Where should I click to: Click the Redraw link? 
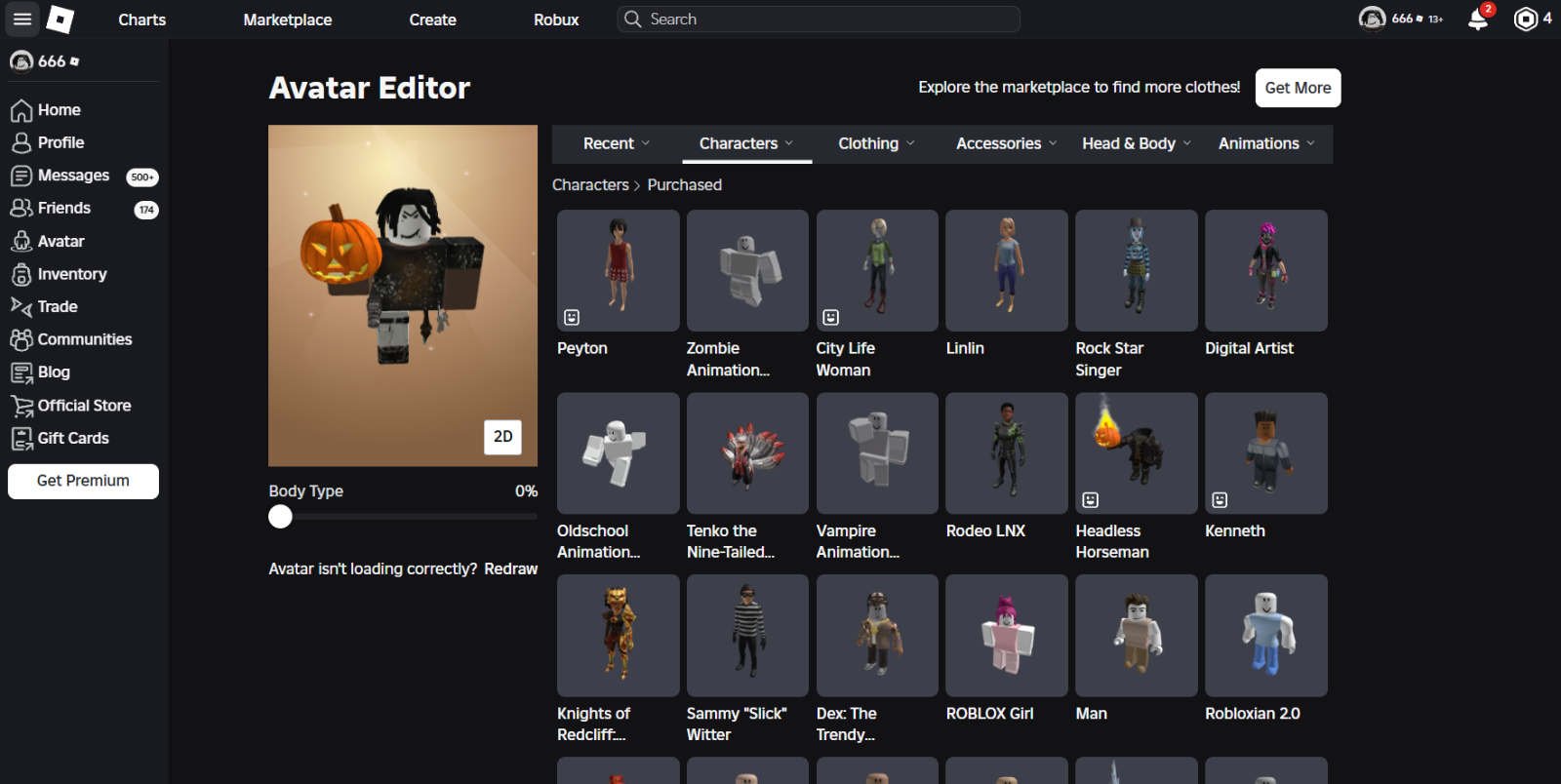point(510,568)
